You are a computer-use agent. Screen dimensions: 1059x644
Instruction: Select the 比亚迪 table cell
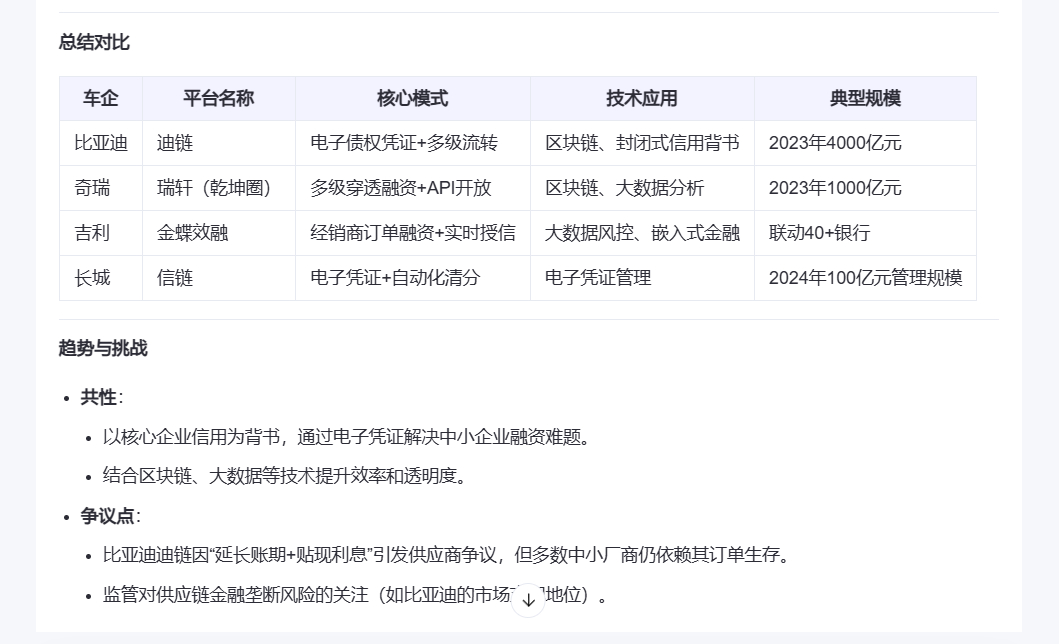point(101,143)
